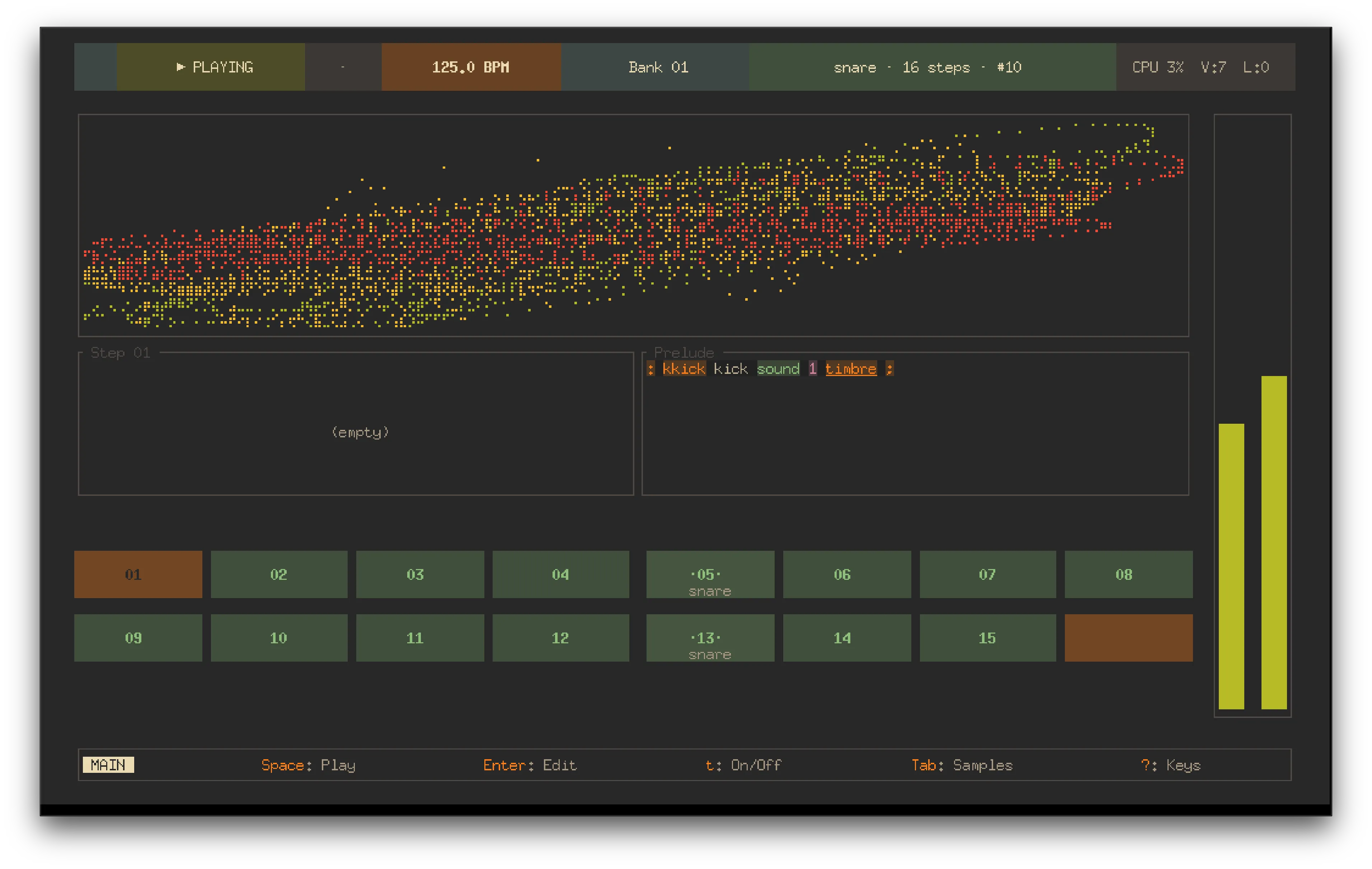The height and width of the screenshot is (869, 1372).
Task: Toggle step pad 01
Action: coord(138,574)
